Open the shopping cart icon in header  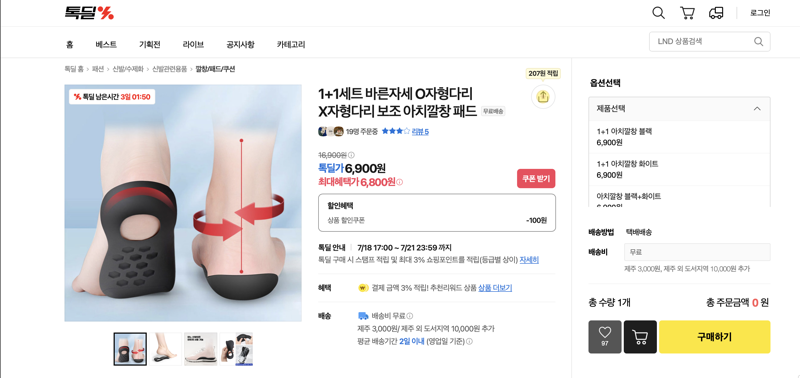[687, 13]
